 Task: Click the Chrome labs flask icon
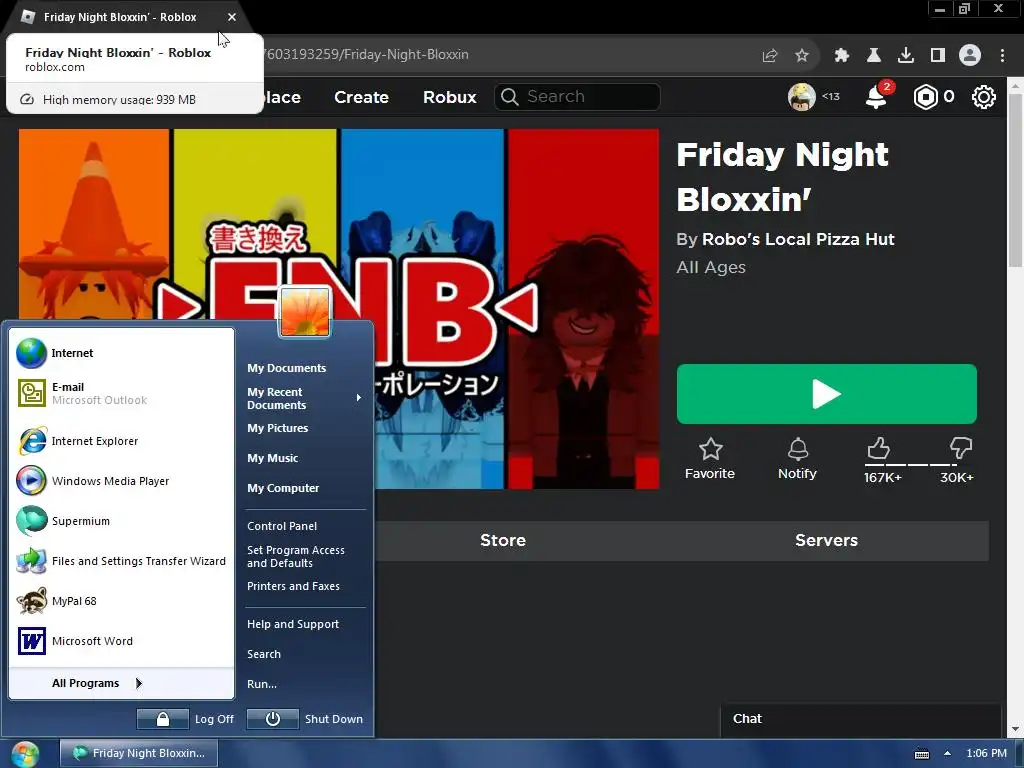(873, 56)
